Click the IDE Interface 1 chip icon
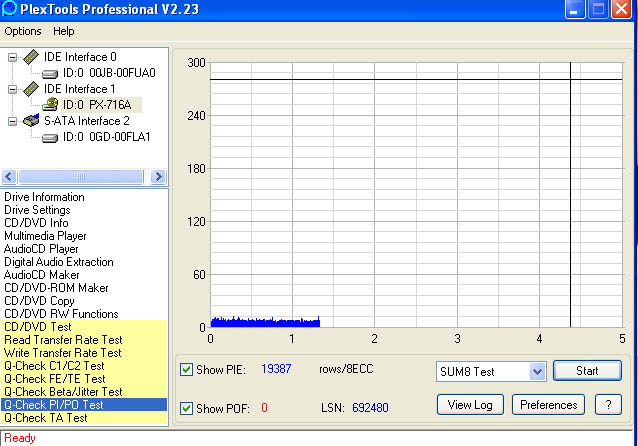The width and height of the screenshot is (638, 446). [31, 89]
